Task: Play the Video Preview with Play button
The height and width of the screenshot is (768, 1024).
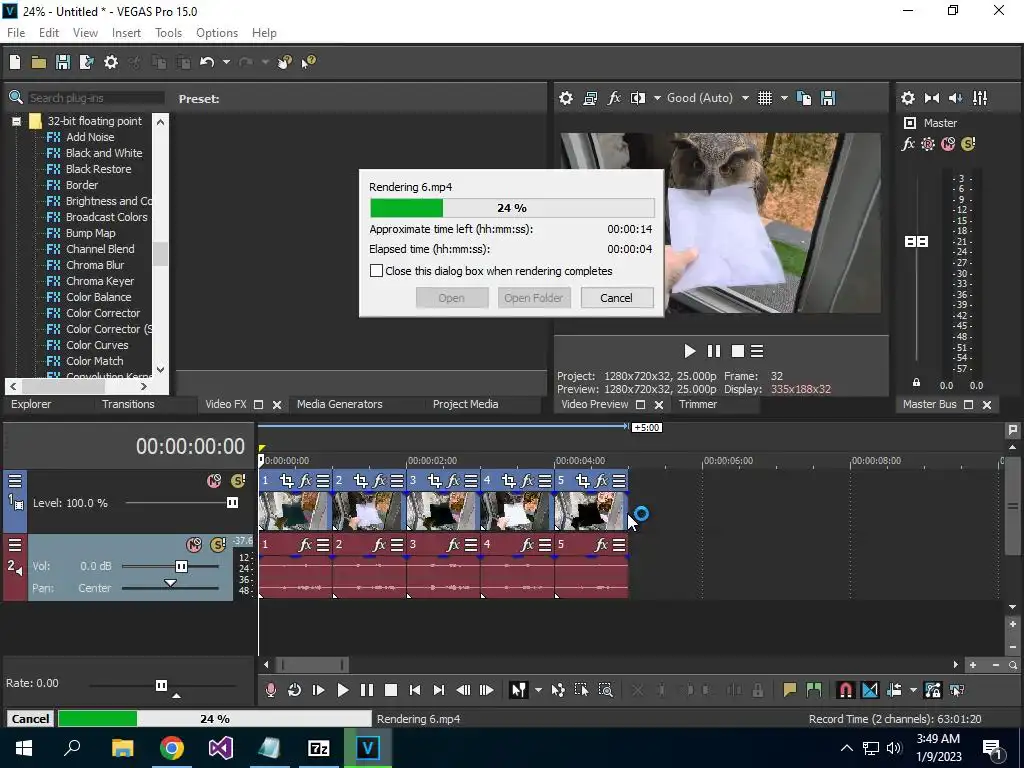Action: click(690, 351)
